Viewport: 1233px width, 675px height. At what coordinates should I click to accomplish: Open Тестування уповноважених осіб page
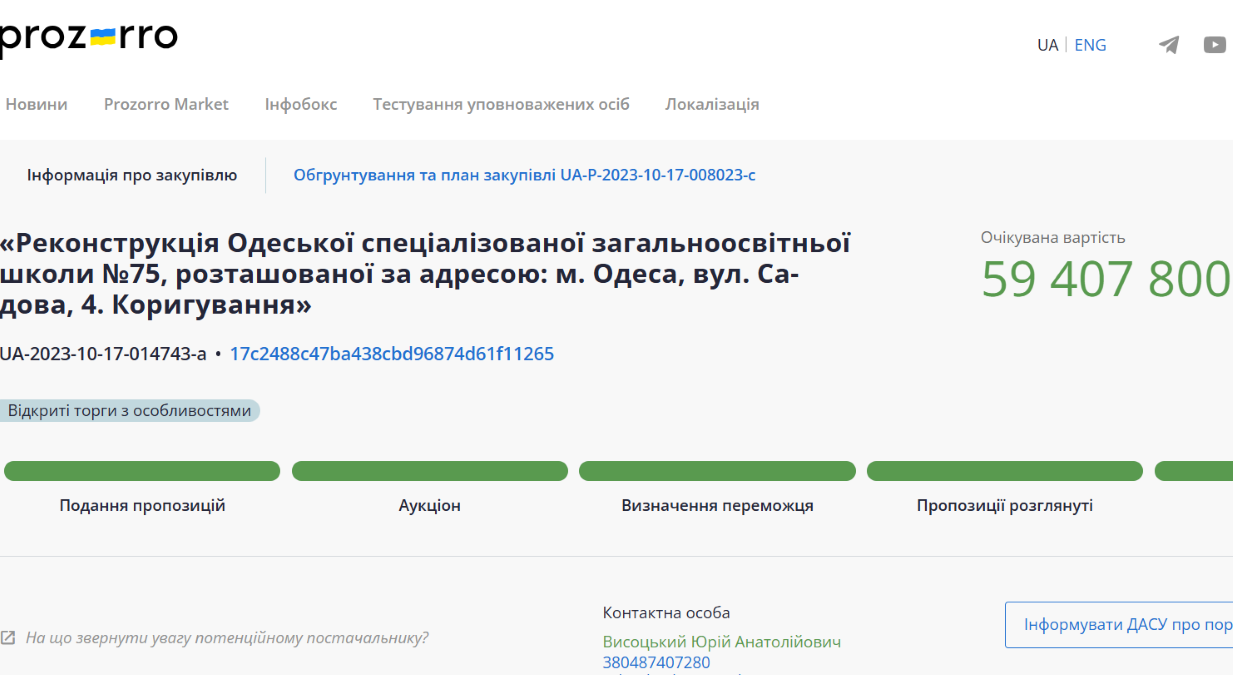pyautogui.click(x=501, y=104)
